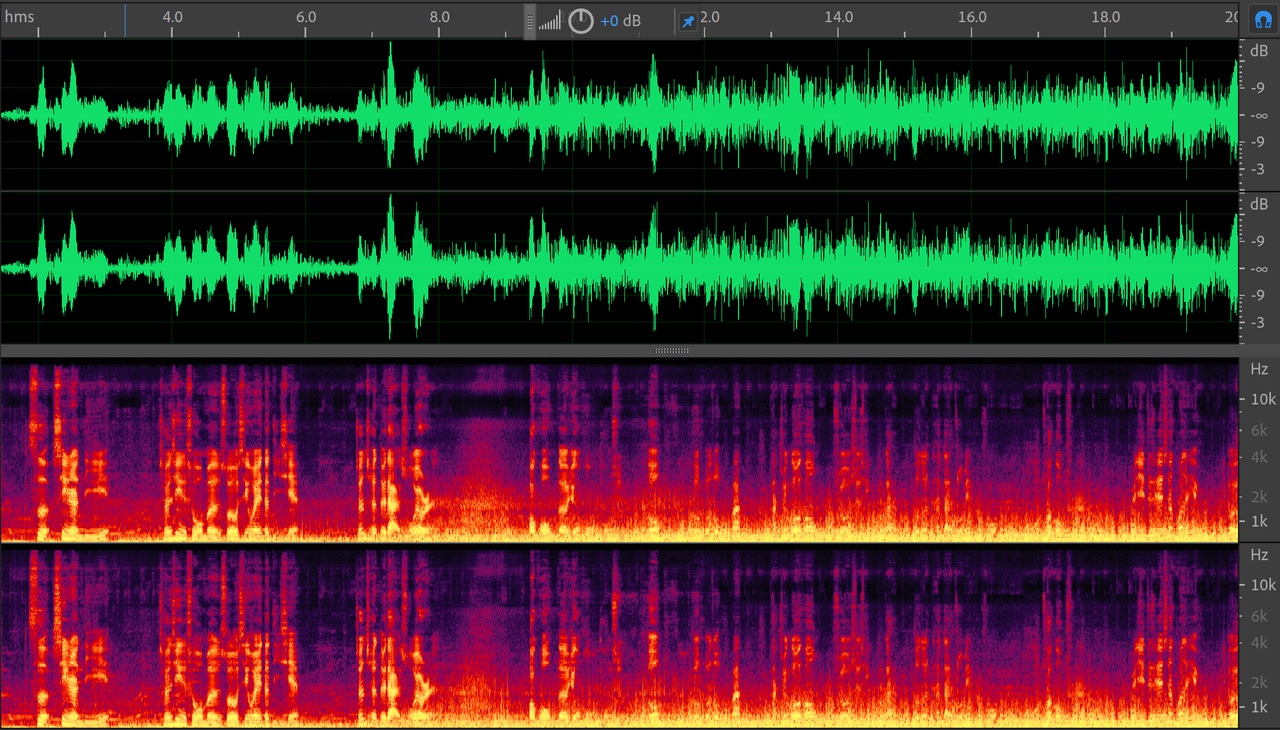Click the bottom channel dB scale label
The image size is (1280, 730).
pyautogui.click(x=1259, y=204)
